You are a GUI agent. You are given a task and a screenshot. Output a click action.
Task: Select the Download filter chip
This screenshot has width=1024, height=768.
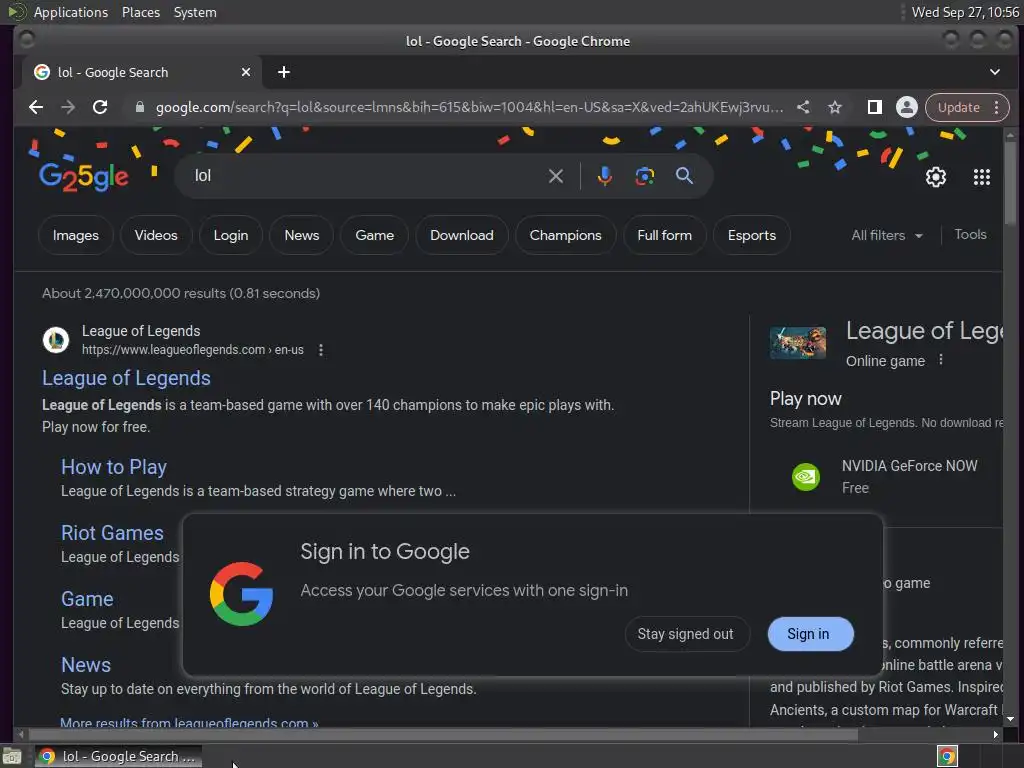tap(462, 235)
